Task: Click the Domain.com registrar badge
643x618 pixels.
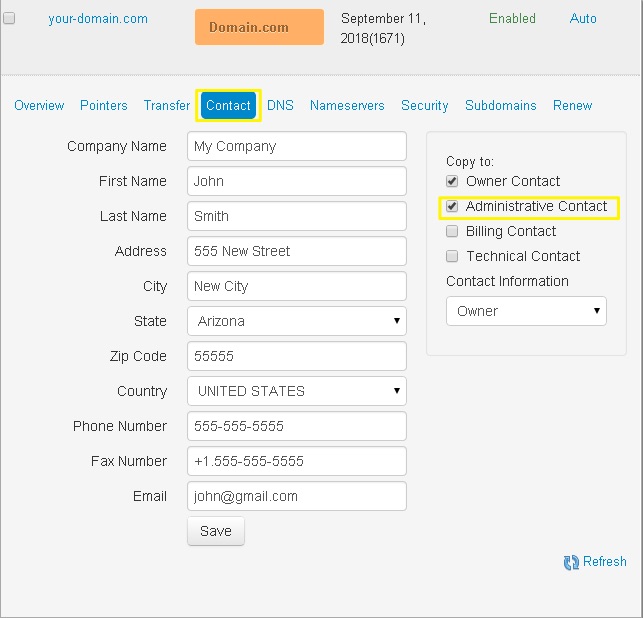Action: click(259, 27)
